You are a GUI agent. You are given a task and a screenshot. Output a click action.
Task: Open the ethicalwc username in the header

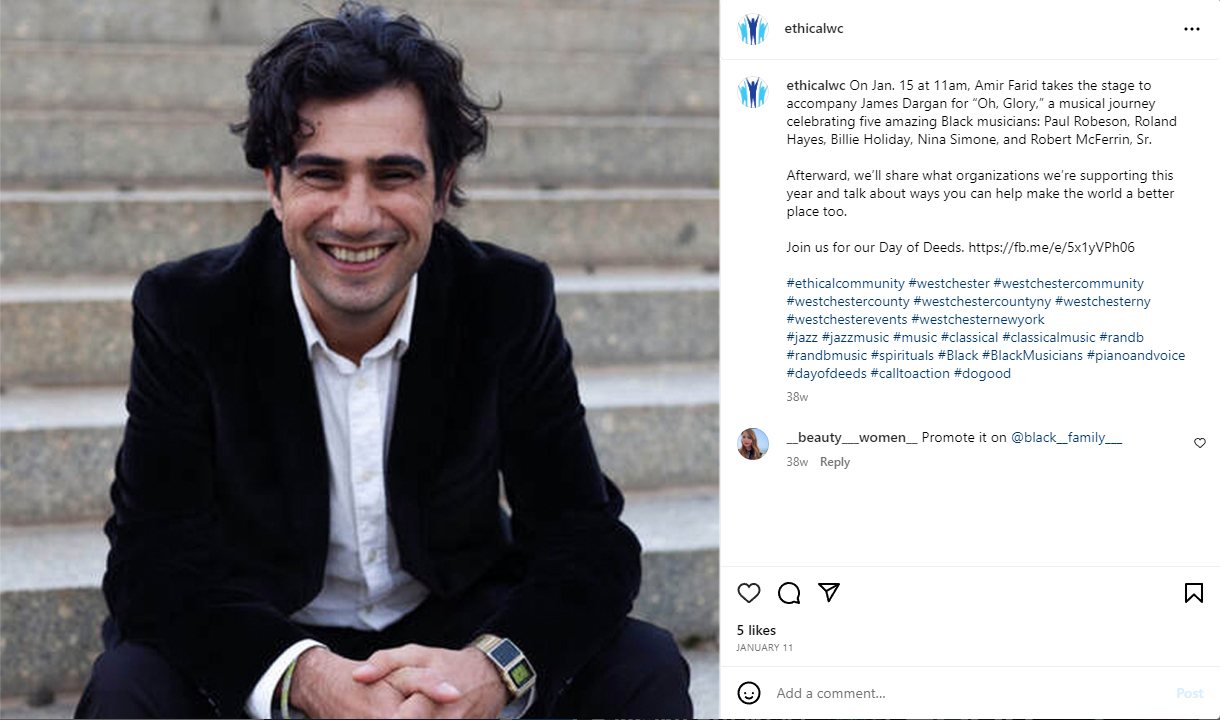click(813, 29)
